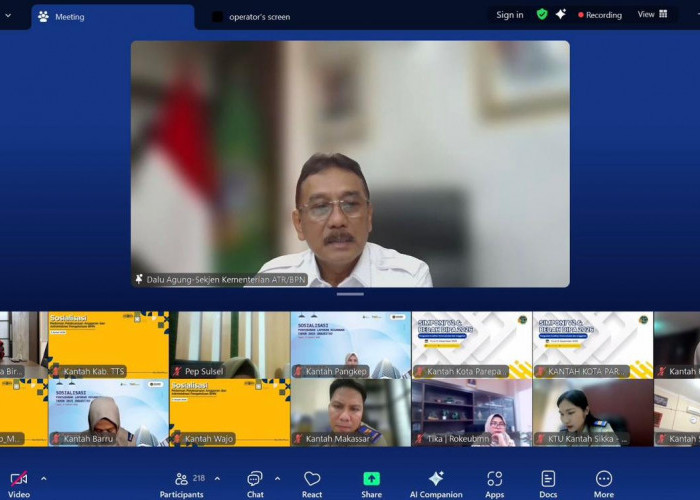
Task: Switch to the operator's screen tab
Action: pos(258,17)
